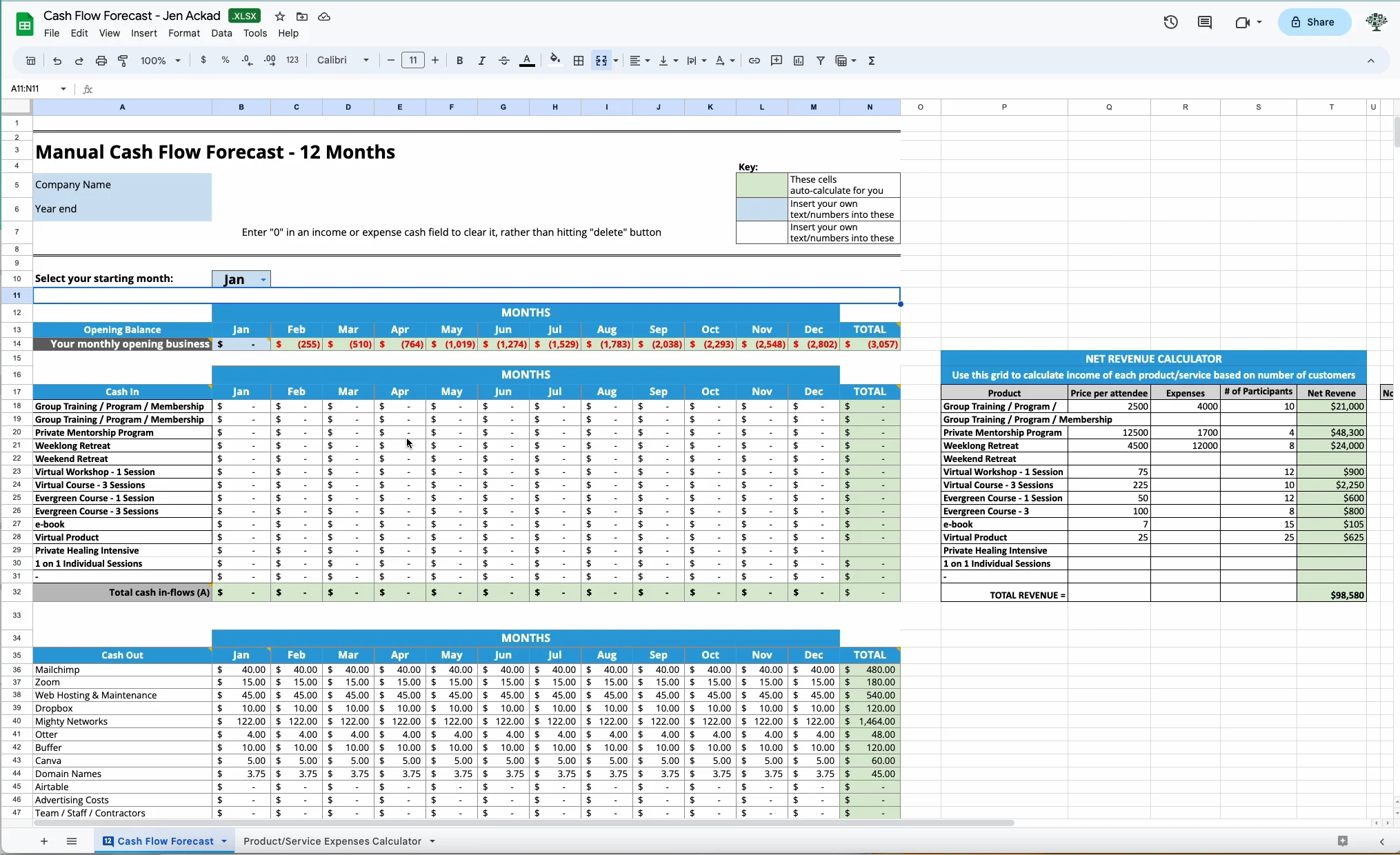Toggle bold formatting
The width and height of the screenshot is (1400, 855).
coord(459,61)
